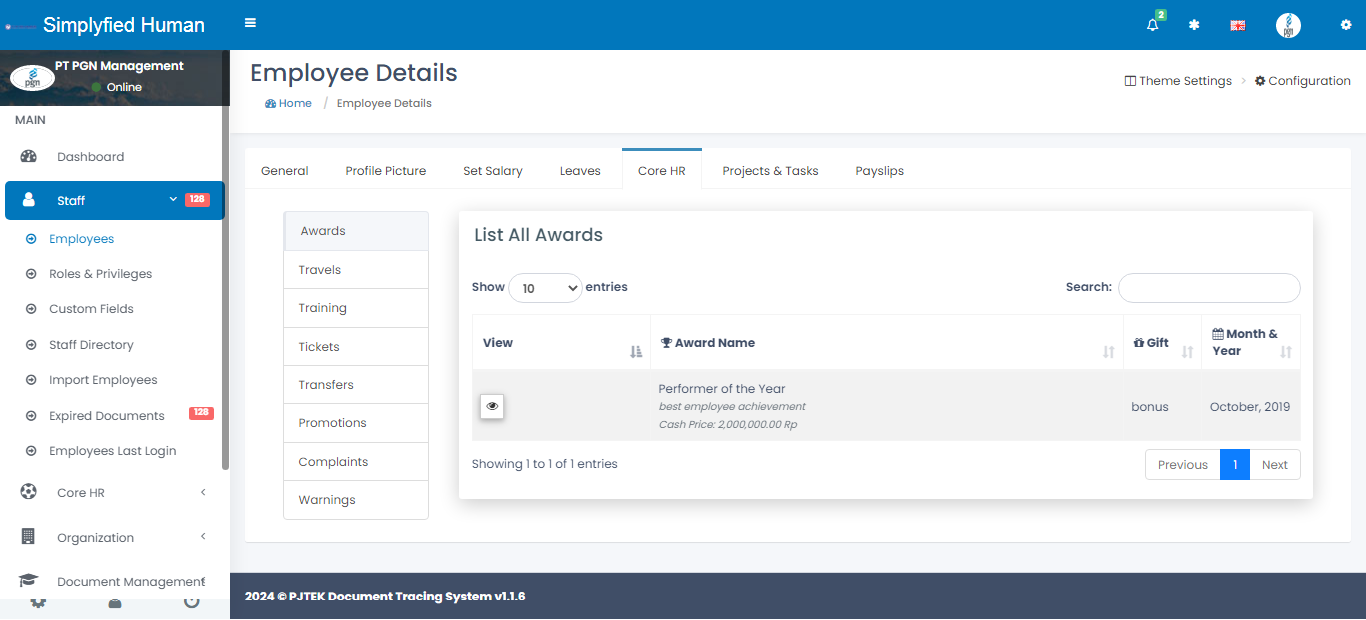Click the hamburger menu icon in header
Image resolution: width=1366 pixels, height=620 pixels.
[250, 23]
